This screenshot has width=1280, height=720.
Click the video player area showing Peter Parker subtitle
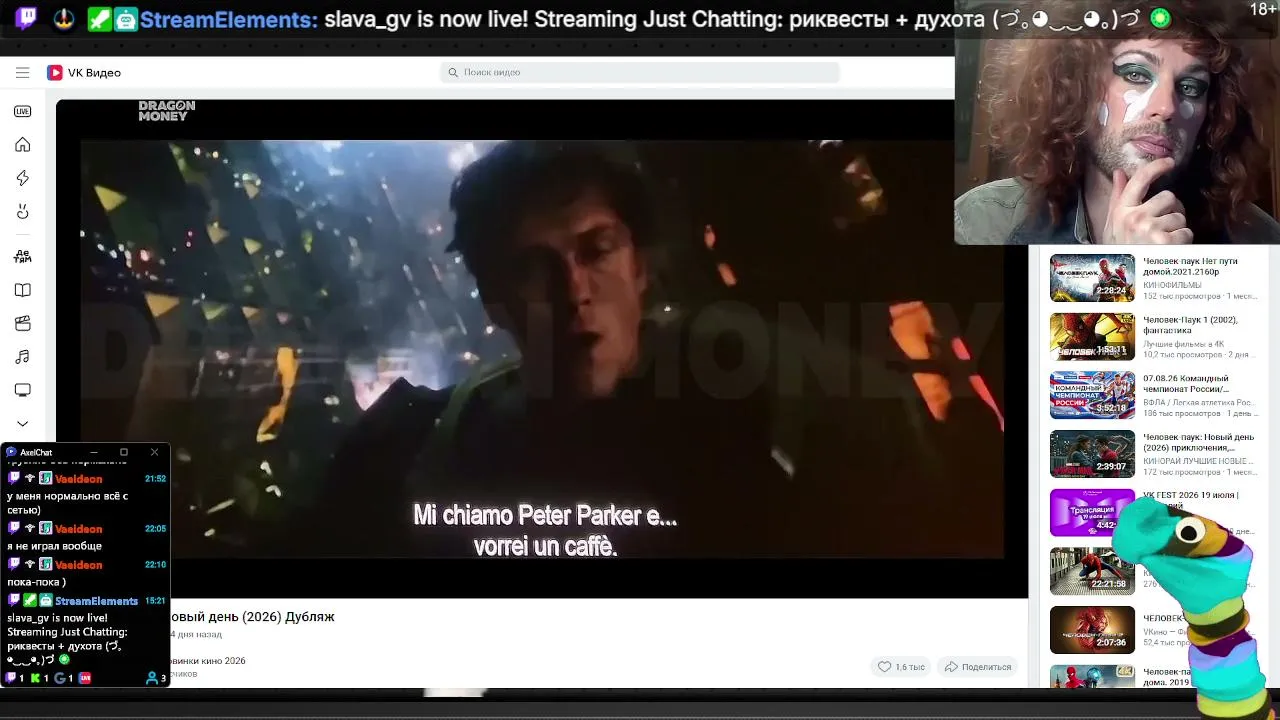(x=542, y=348)
